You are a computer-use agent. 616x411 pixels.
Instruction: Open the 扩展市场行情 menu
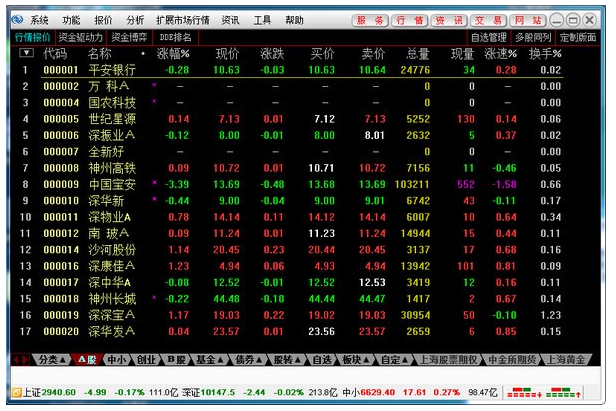(x=183, y=20)
